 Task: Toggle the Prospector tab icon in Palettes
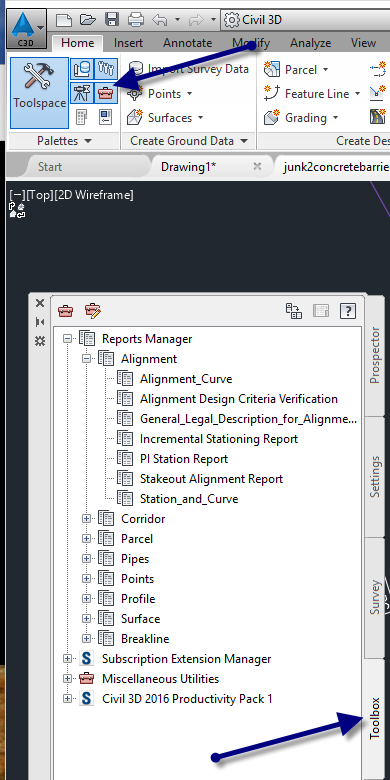pyautogui.click(x=82, y=69)
